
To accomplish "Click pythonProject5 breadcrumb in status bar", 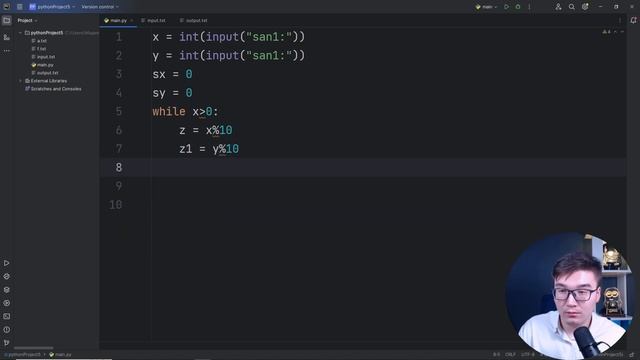I will (23, 355).
